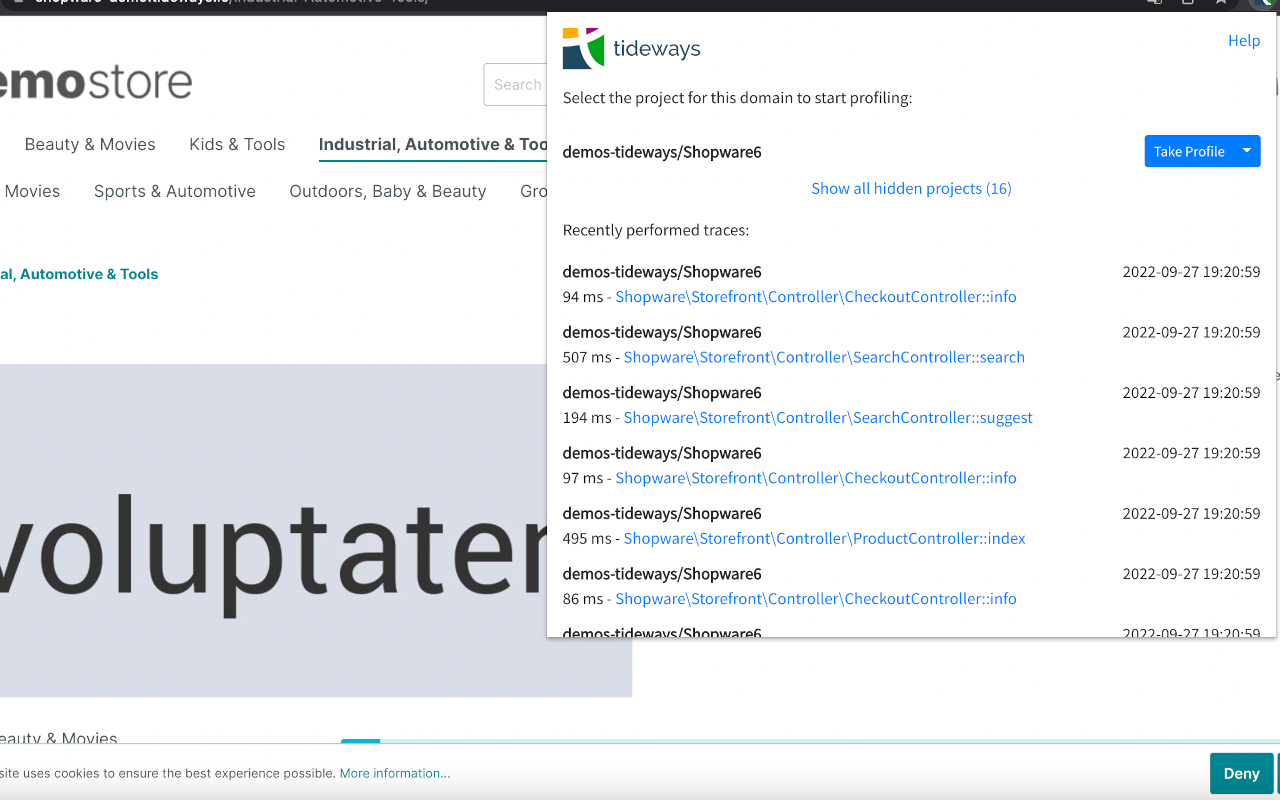Click the store Search input field
Viewport: 1280px width, 800px height.
tap(516, 85)
